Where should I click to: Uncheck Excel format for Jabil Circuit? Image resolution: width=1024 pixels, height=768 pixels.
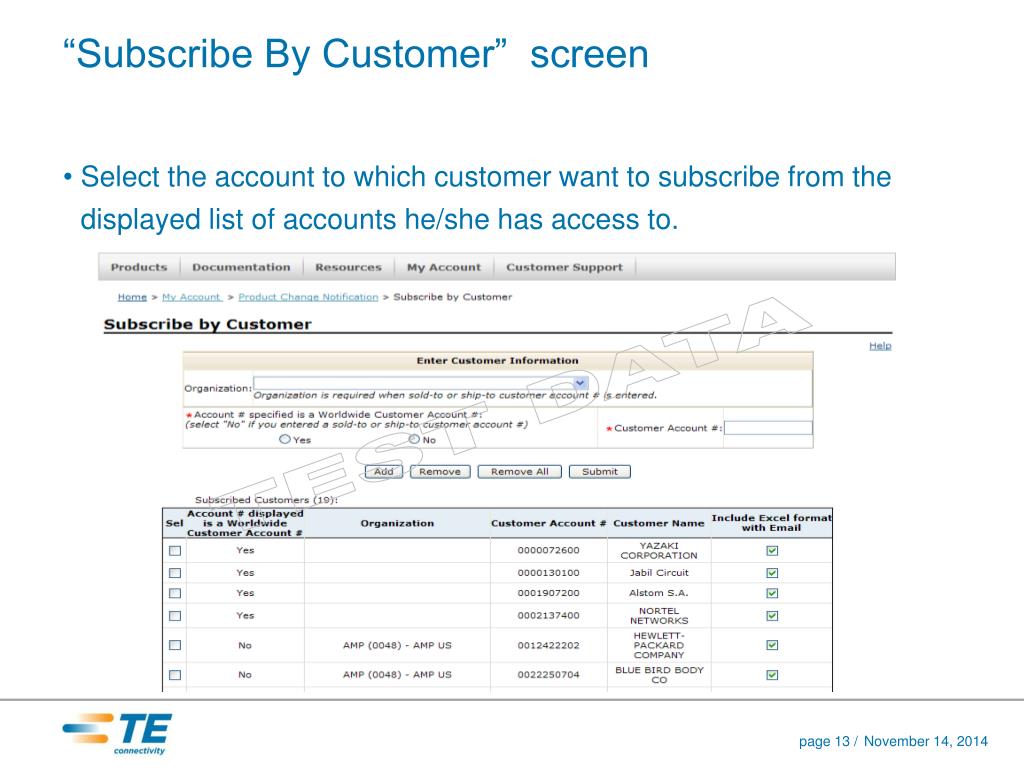point(772,573)
